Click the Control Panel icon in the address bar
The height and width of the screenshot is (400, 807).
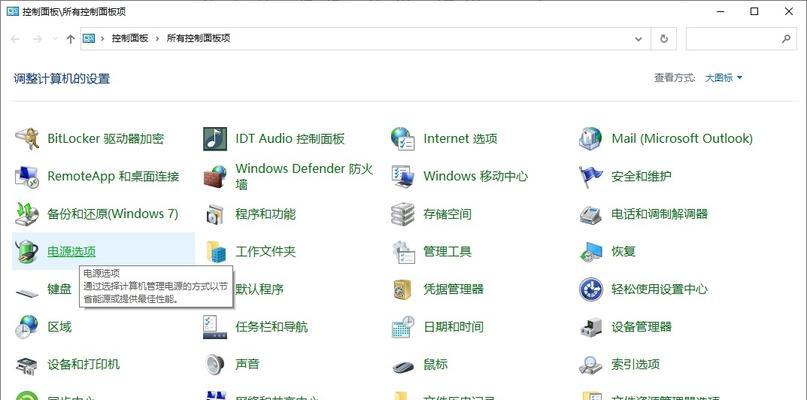point(89,38)
